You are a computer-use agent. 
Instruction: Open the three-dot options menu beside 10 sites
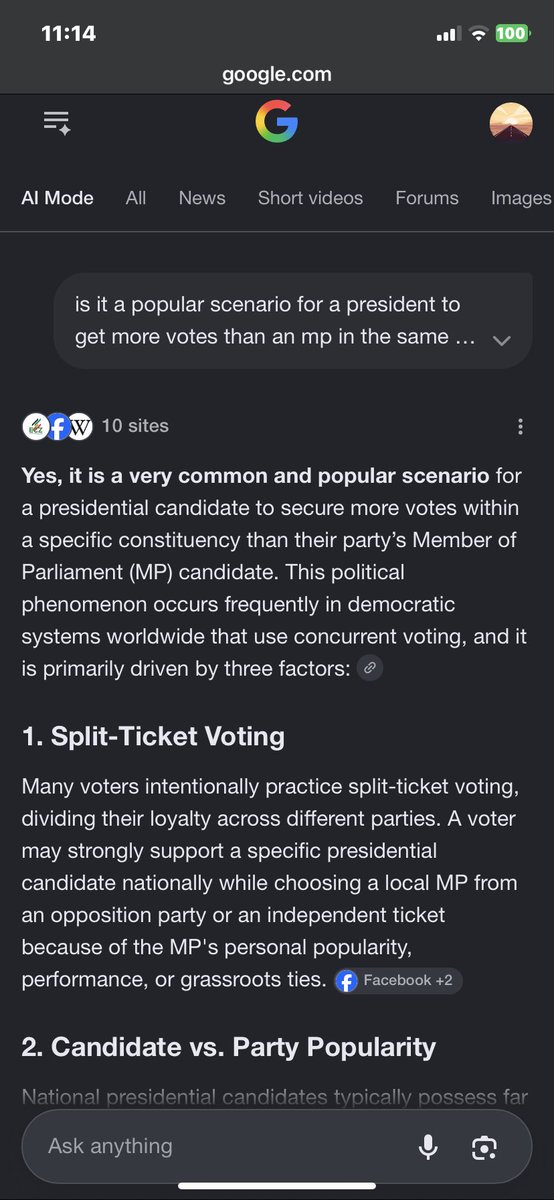pos(520,427)
